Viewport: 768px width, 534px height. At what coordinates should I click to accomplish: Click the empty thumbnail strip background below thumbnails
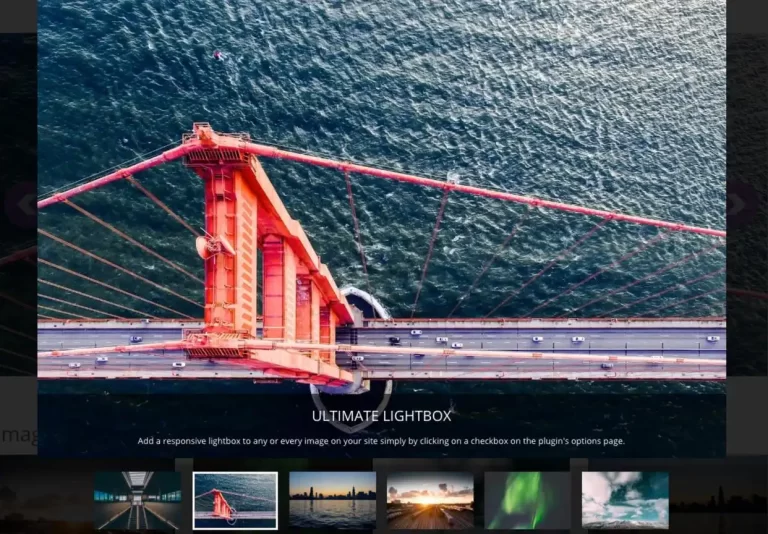[384, 530]
